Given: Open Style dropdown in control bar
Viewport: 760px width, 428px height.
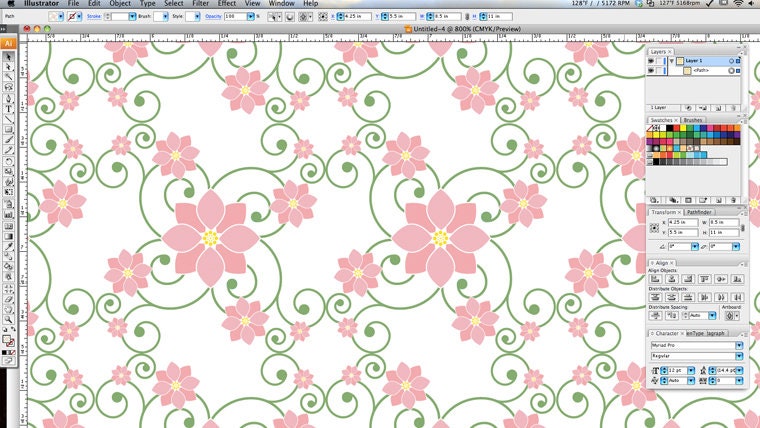Looking at the screenshot, I should tap(197, 16).
